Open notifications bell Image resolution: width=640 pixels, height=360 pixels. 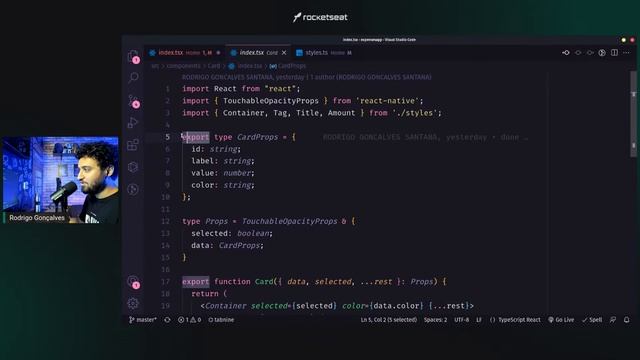[x=627, y=320]
